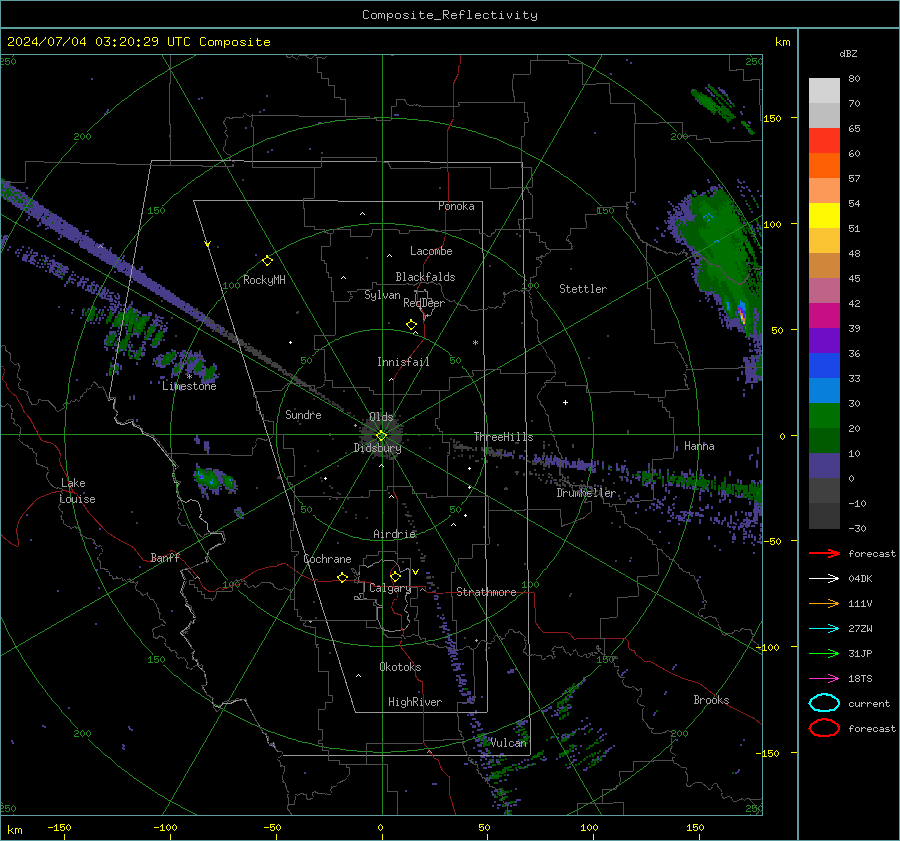The width and height of the screenshot is (900, 841).
Task: Select the magenta 18TS arrow icon
Action: coord(824,679)
